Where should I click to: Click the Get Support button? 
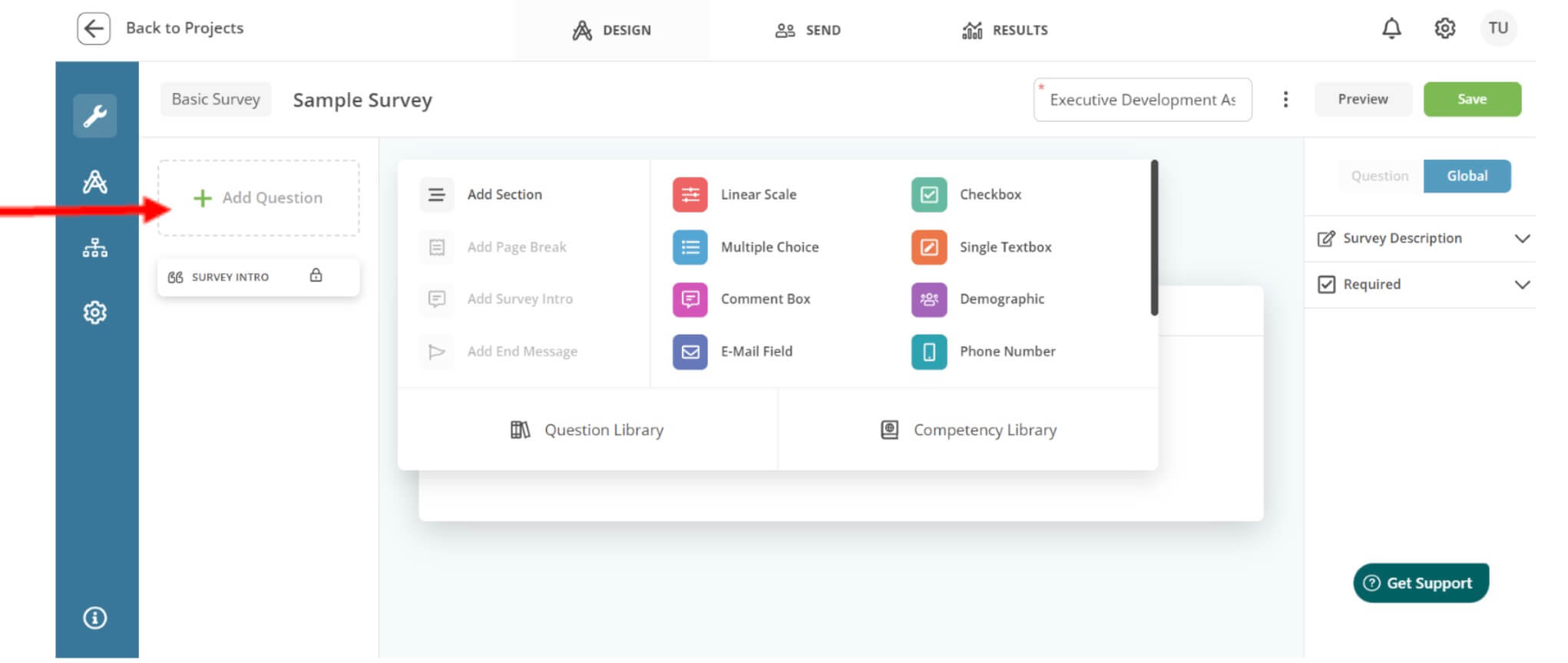pyautogui.click(x=1421, y=583)
